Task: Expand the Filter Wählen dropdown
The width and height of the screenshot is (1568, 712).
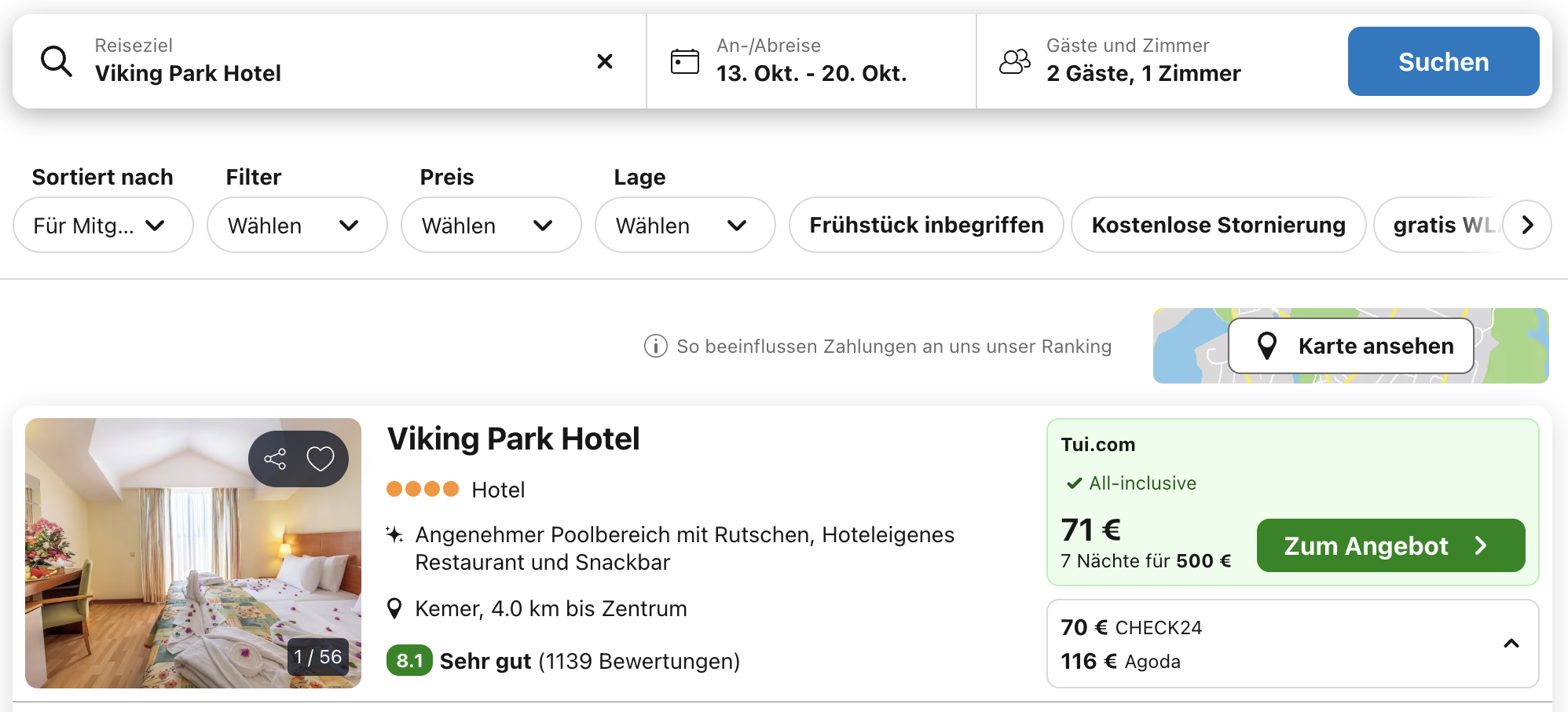Action: coord(296,226)
